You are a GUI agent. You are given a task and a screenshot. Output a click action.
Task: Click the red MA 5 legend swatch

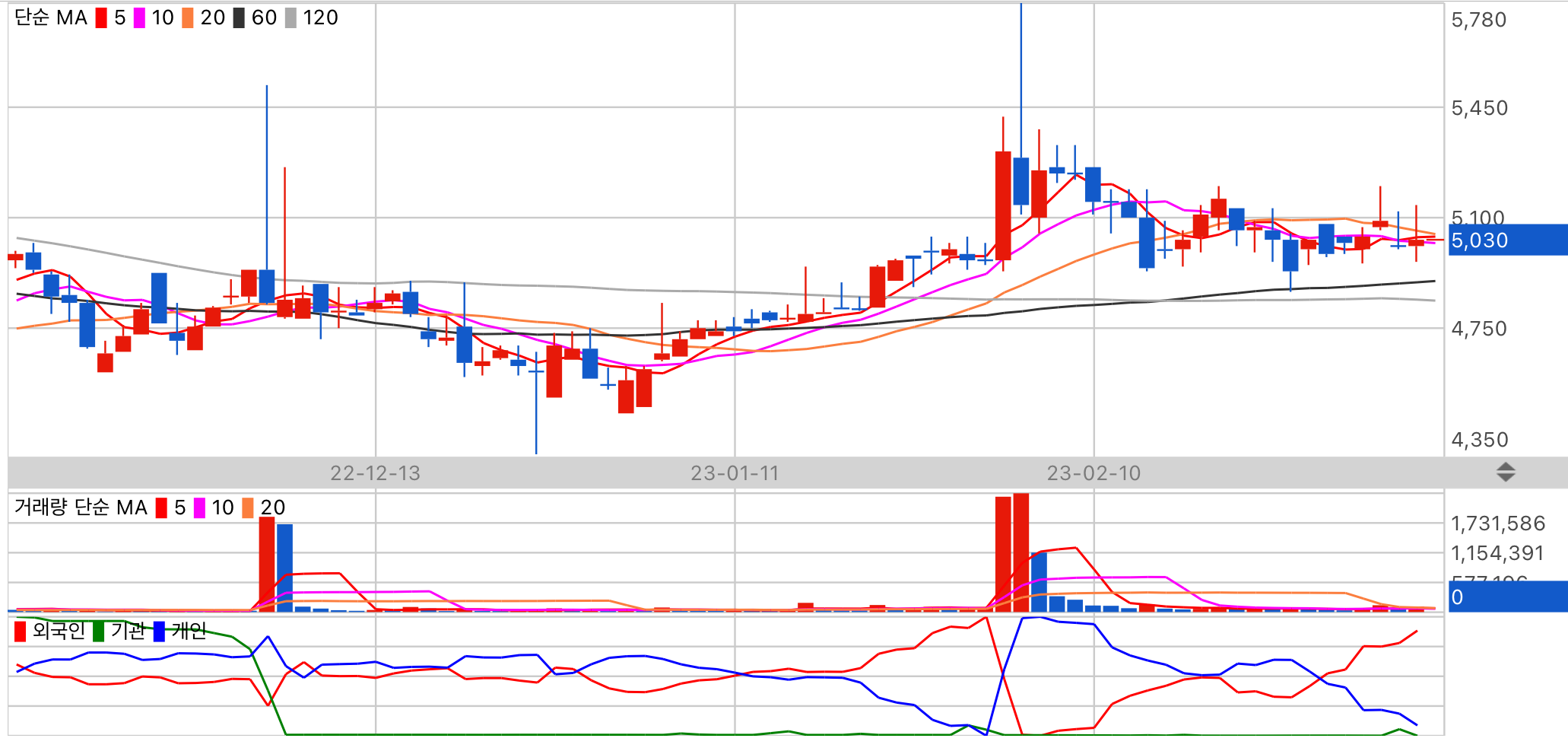[x=101, y=18]
